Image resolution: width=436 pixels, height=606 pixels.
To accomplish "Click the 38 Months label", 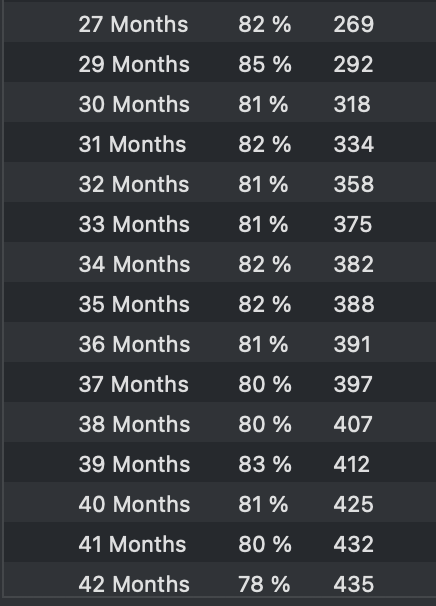I will 134,424.
